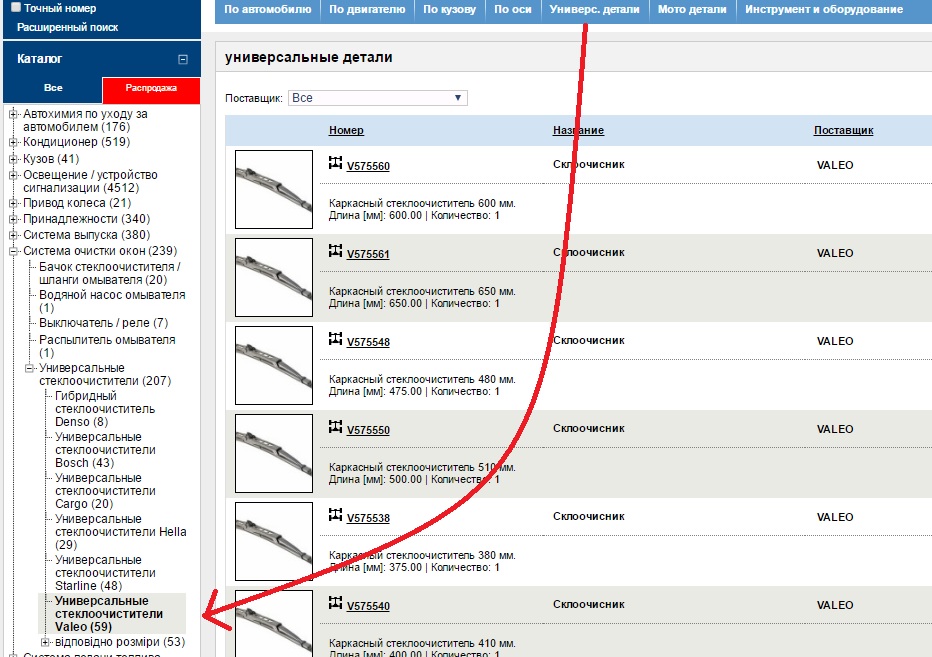This screenshot has width=932, height=657.
Task: Click the icon beside part number V575538
Action: pos(336,515)
